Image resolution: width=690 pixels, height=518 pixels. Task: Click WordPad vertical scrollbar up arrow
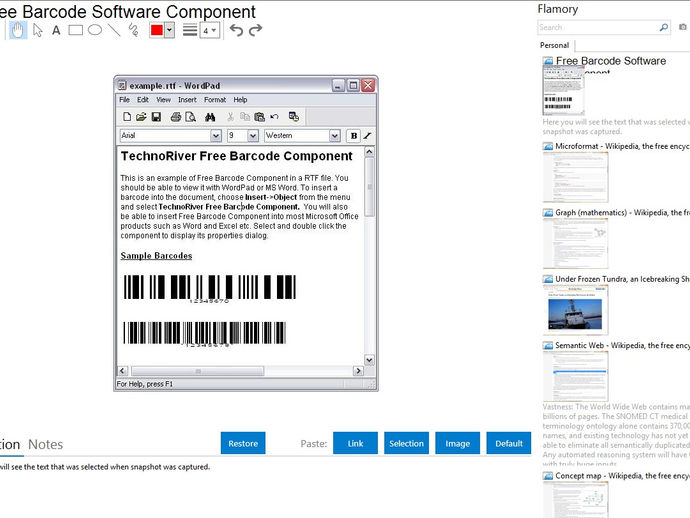[369, 152]
